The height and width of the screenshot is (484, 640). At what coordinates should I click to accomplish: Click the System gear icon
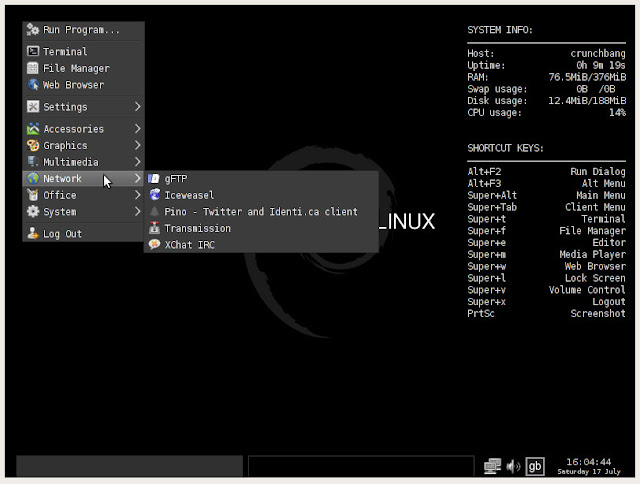(33, 211)
